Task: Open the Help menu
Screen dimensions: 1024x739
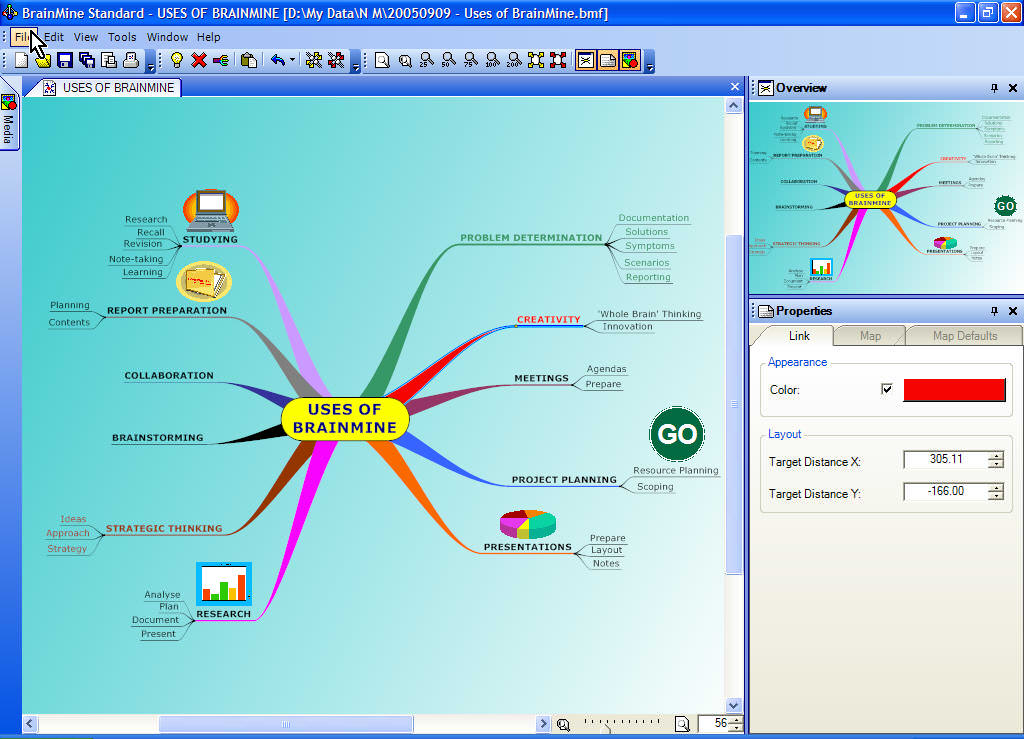Action: (208, 37)
